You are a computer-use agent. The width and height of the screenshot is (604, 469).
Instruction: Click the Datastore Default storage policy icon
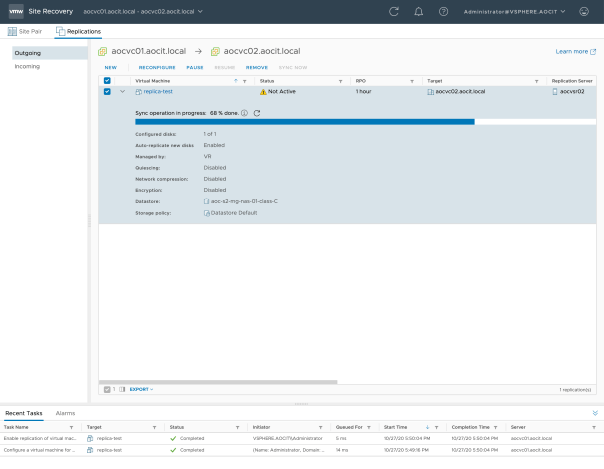point(206,213)
